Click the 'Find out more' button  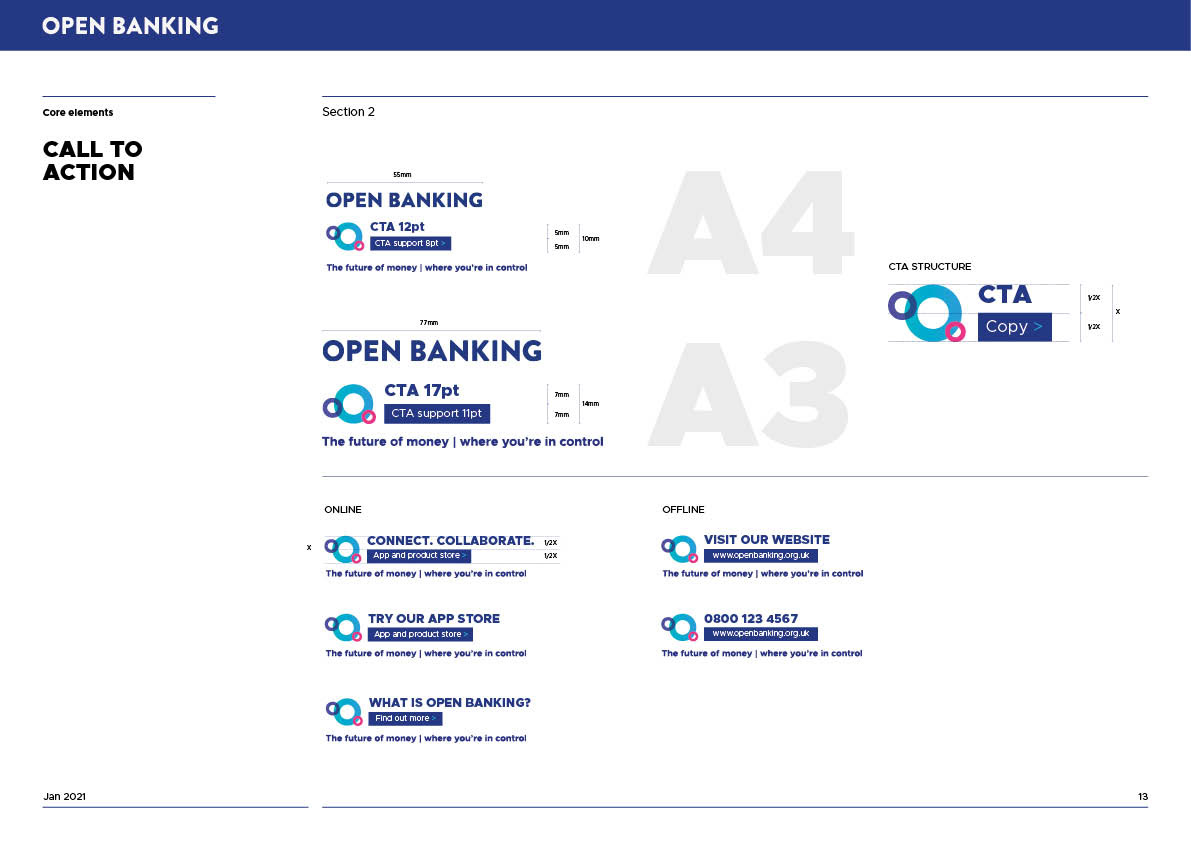[405, 718]
